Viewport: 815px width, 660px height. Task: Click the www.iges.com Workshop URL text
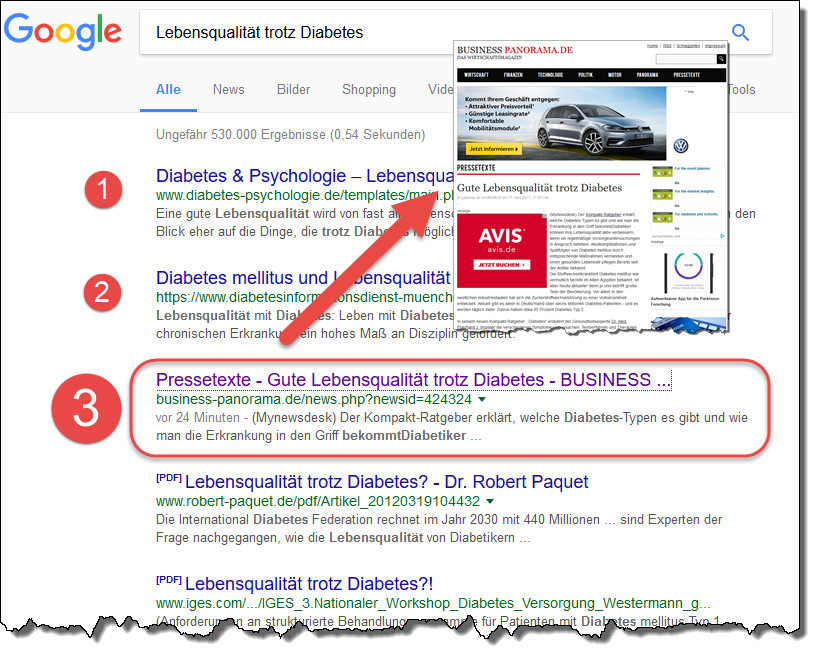coord(433,603)
